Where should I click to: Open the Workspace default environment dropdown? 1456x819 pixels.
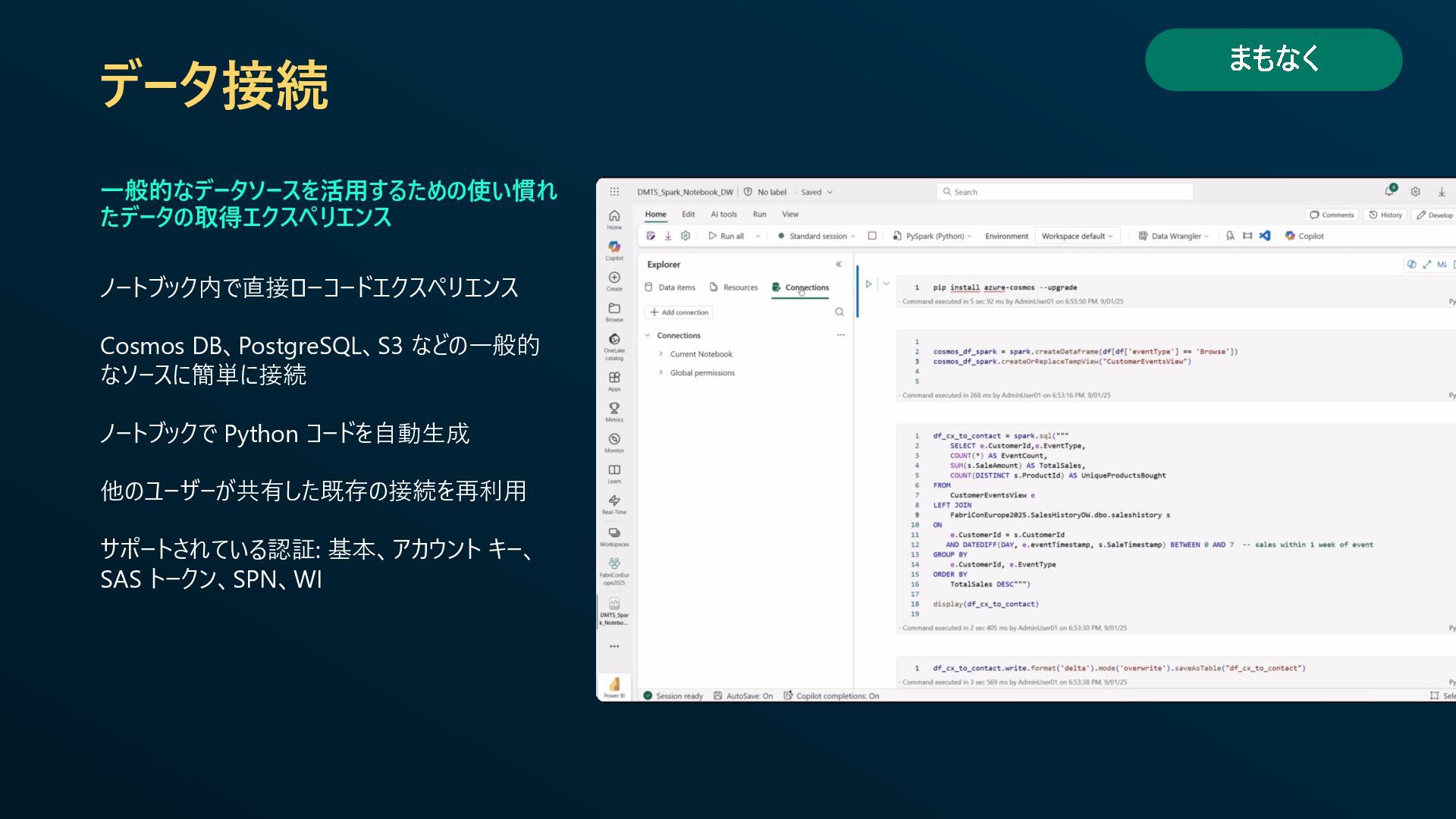[x=1077, y=236]
